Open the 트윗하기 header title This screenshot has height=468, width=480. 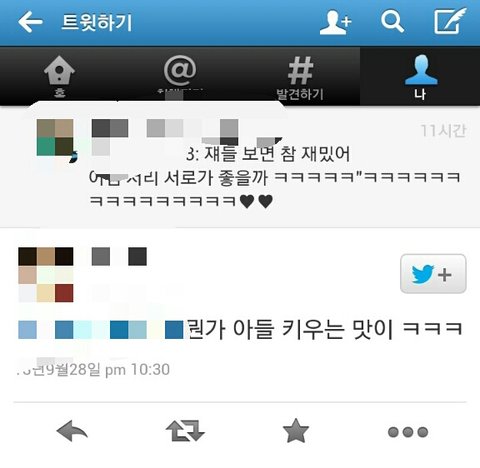pyautogui.click(x=97, y=22)
